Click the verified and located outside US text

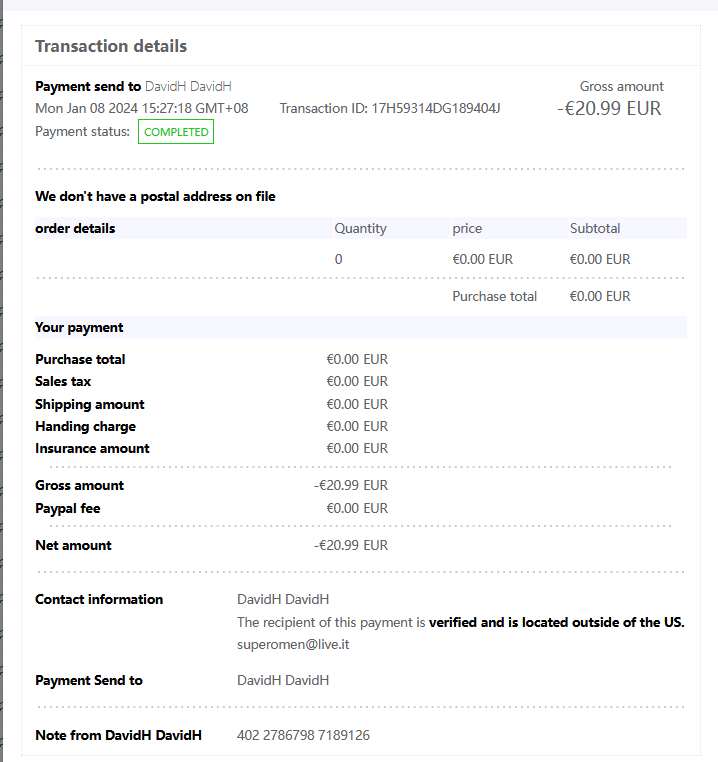point(557,623)
